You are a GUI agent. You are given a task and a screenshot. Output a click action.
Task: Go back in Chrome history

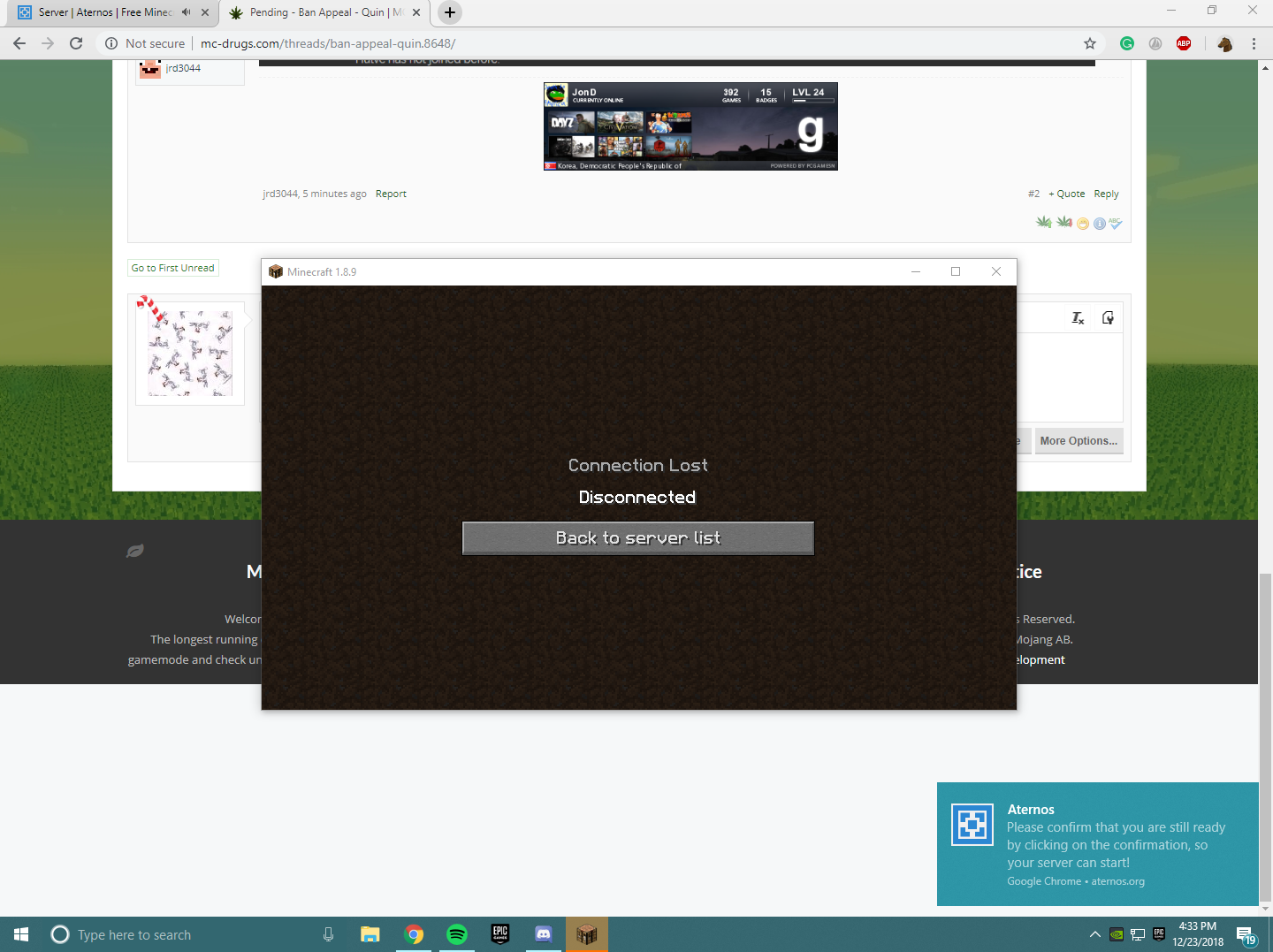pos(19,43)
